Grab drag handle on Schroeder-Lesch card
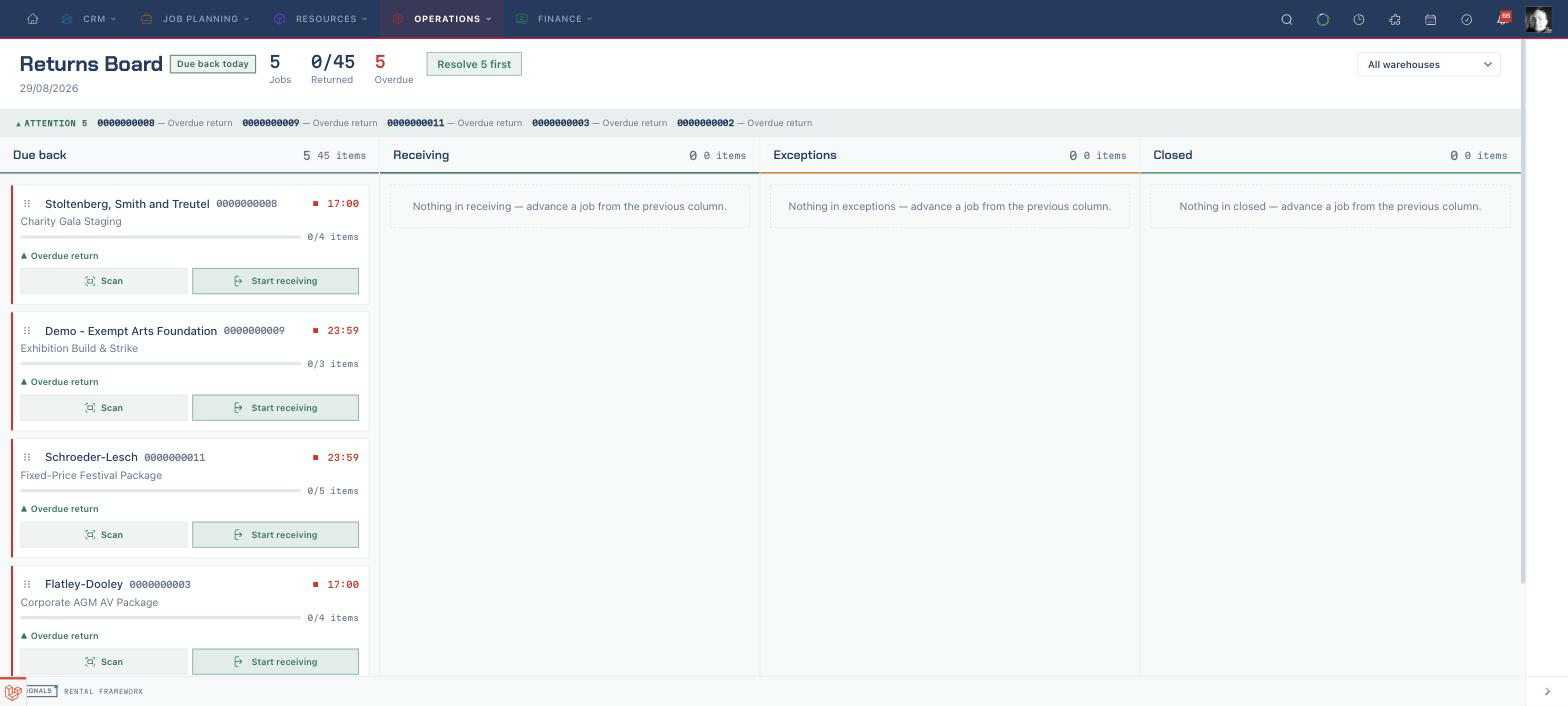 (27, 458)
